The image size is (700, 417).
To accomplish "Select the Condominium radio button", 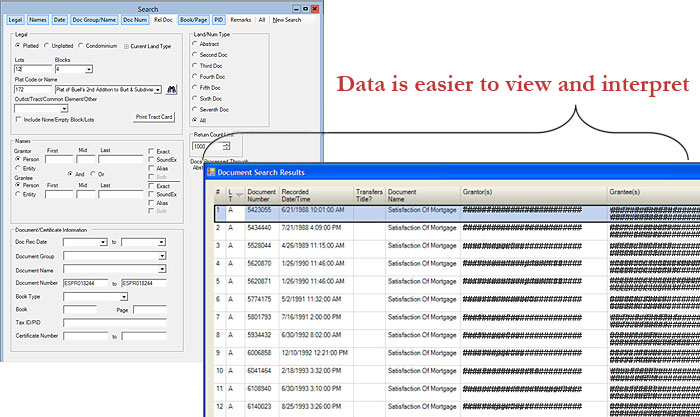I will tap(81, 46).
